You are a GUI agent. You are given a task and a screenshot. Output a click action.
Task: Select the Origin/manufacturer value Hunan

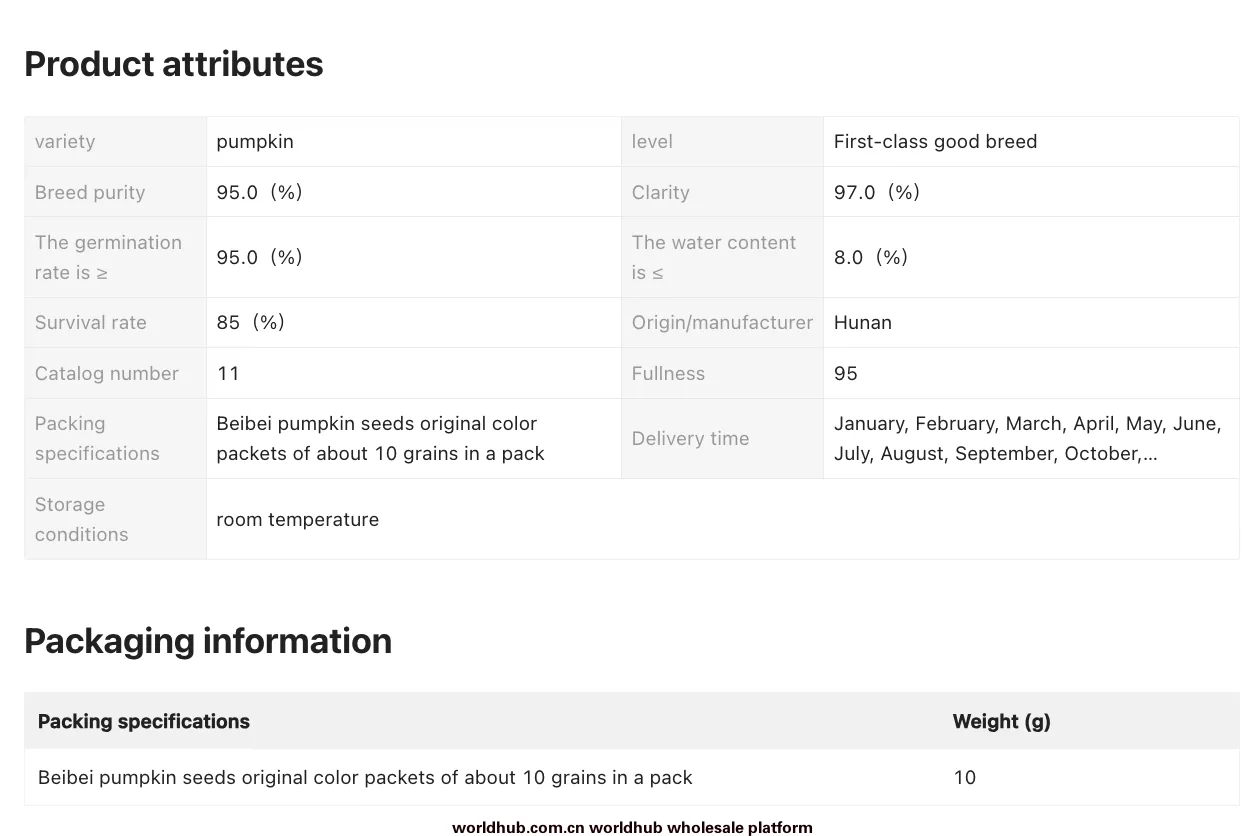pos(863,322)
